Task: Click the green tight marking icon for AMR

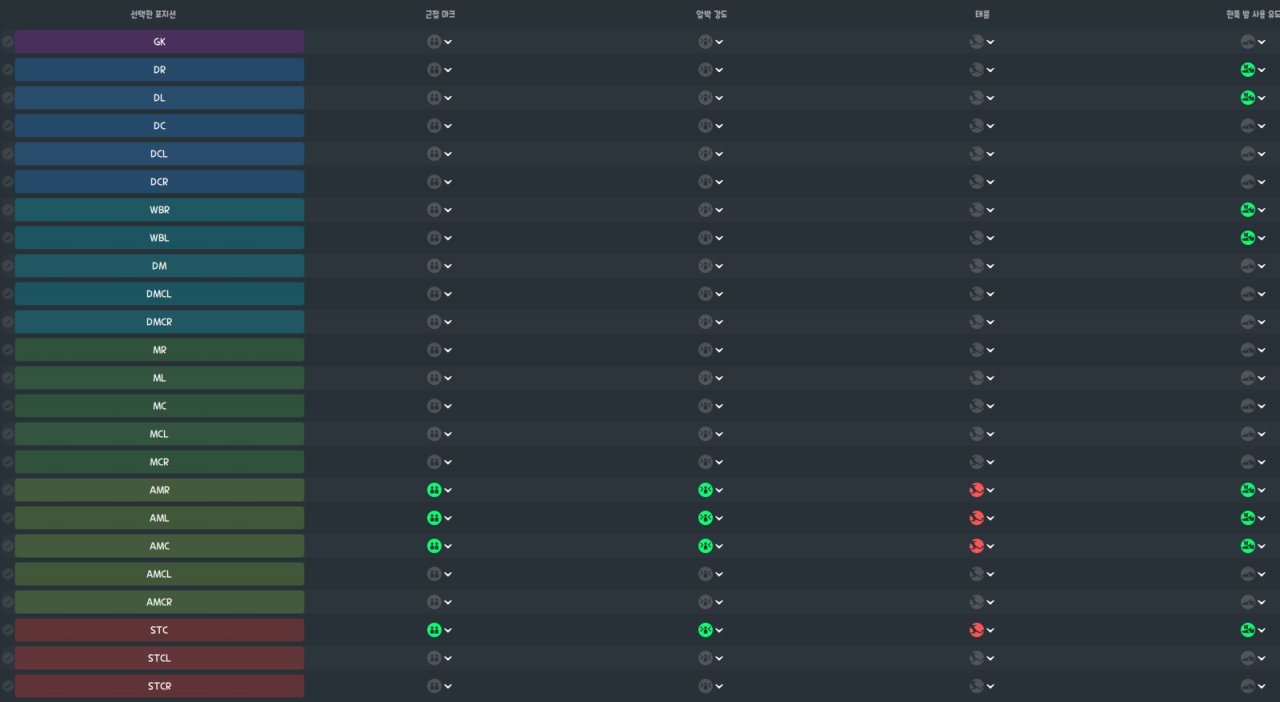Action: (434, 490)
